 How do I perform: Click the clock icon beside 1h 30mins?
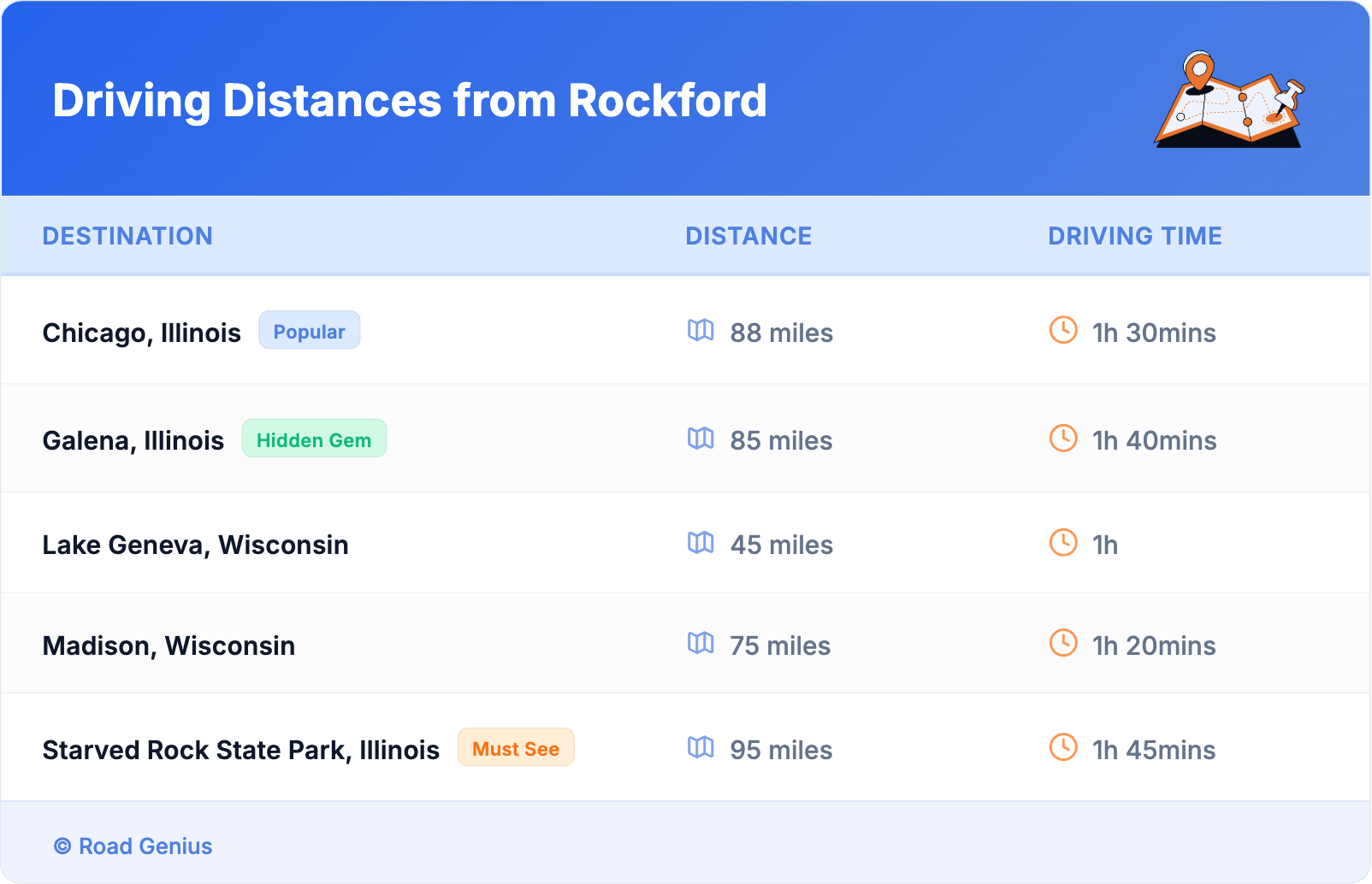[1063, 330]
